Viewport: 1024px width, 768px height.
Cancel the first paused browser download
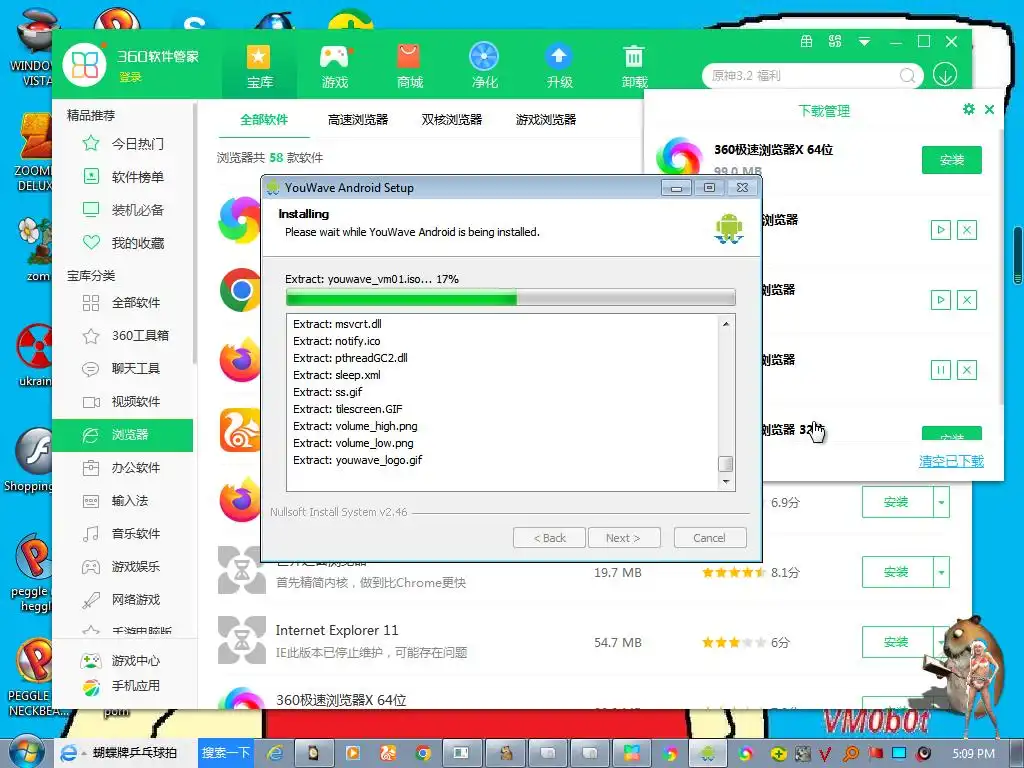tap(967, 230)
